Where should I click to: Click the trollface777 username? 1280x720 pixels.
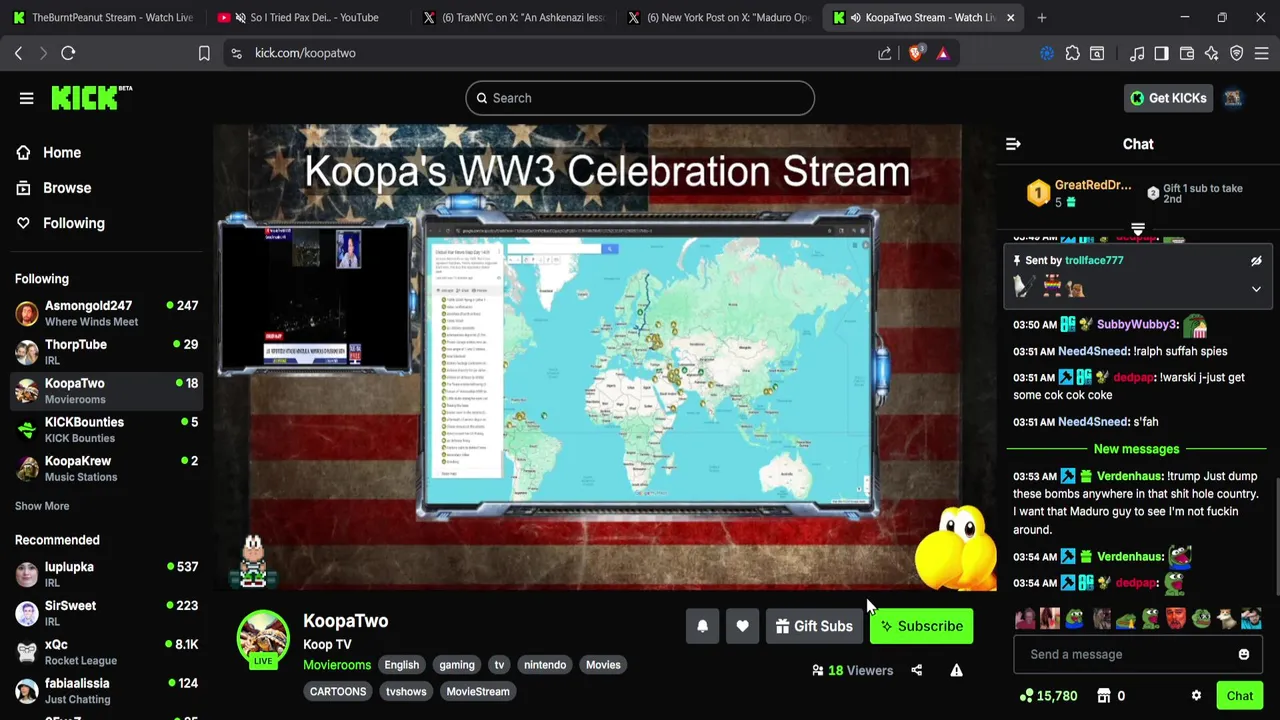point(1094,260)
